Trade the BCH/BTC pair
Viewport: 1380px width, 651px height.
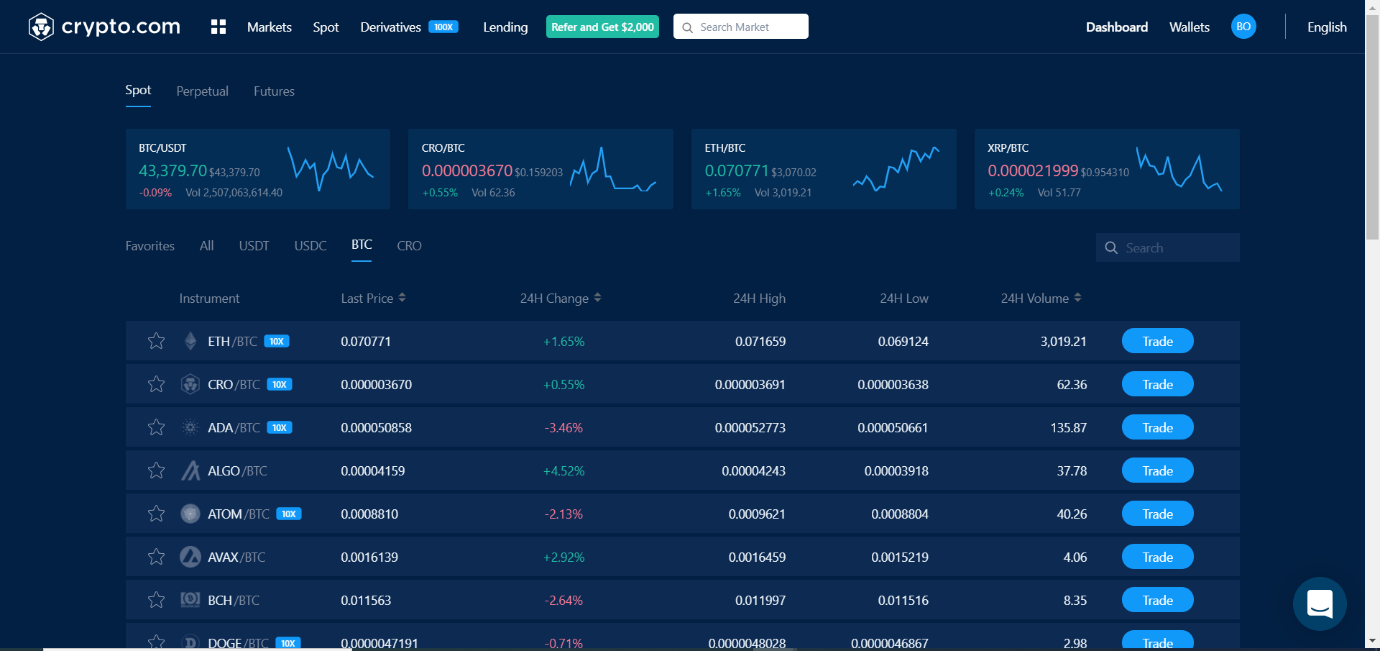tap(1157, 600)
